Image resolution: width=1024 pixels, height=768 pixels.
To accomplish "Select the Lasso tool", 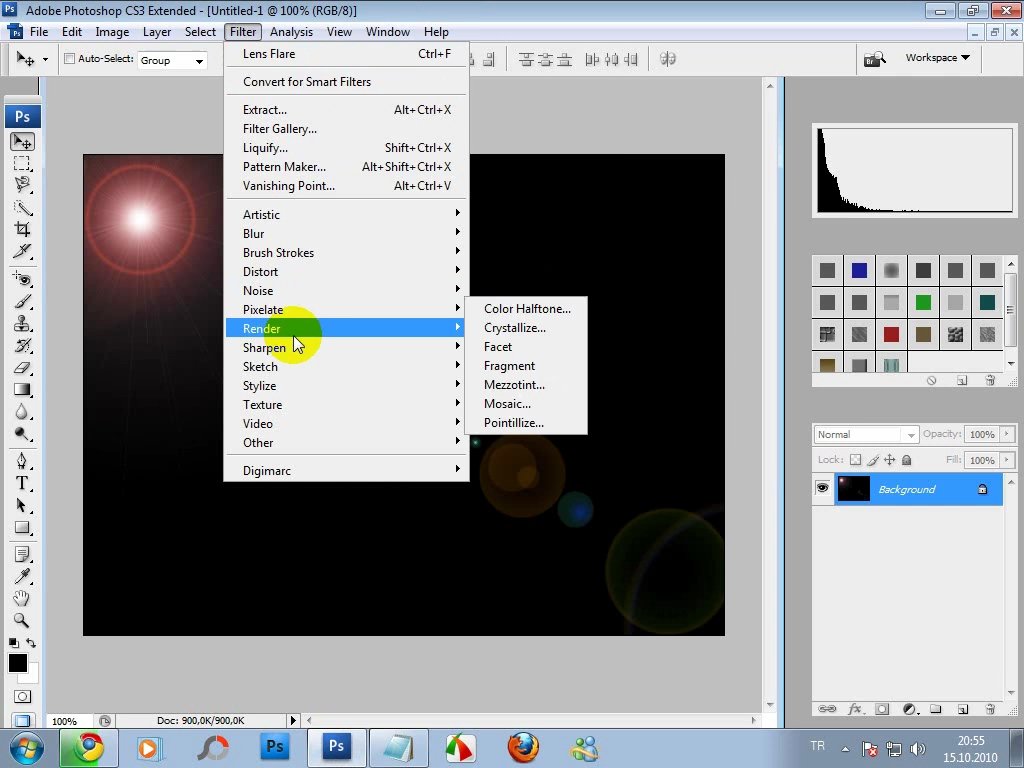I will click(22, 185).
